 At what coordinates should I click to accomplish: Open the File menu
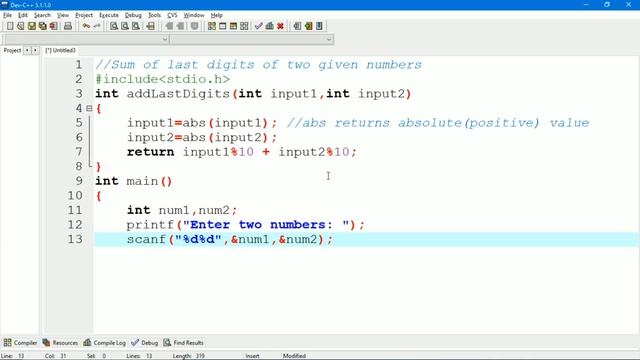pos(7,15)
